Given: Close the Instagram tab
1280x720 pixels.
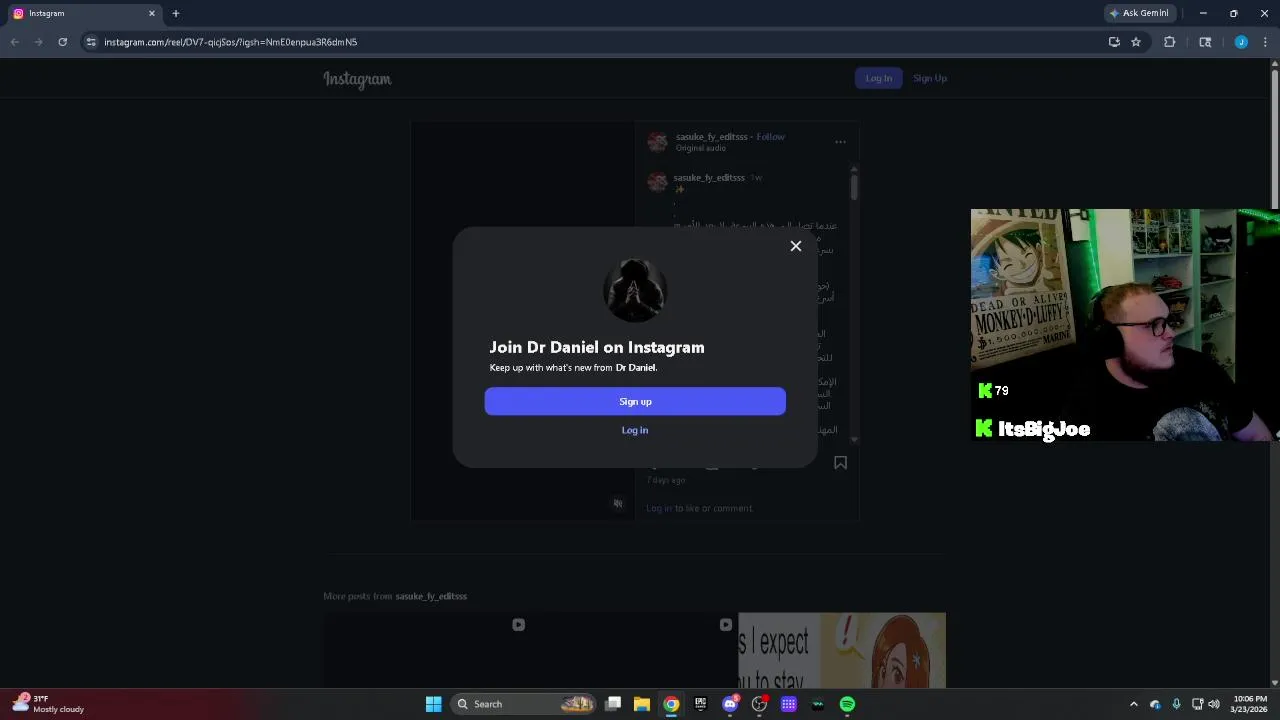Looking at the screenshot, I should click(x=152, y=13).
